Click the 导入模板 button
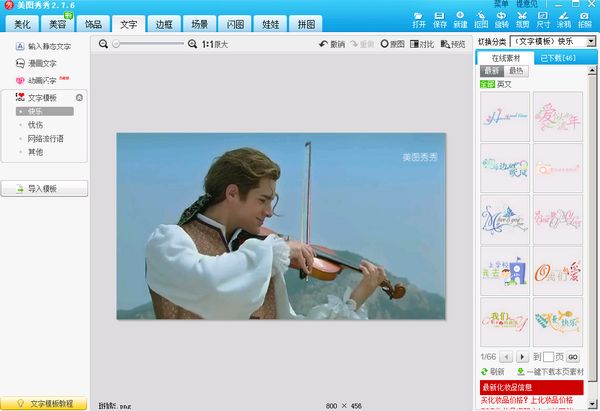This screenshot has width=600, height=411. coord(44,188)
